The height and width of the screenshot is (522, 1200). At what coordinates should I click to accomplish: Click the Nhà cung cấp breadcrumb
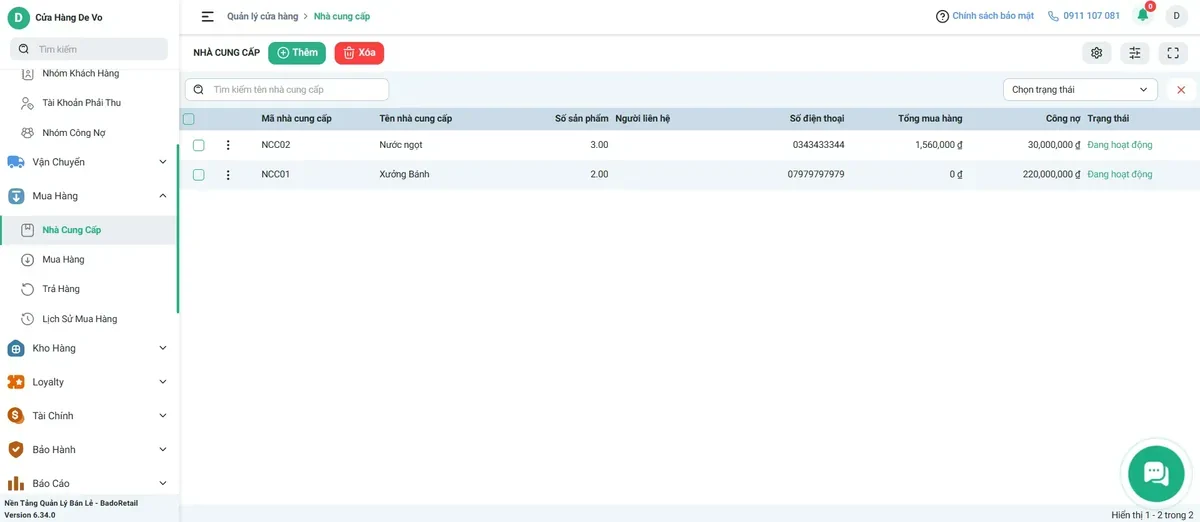pos(342,17)
